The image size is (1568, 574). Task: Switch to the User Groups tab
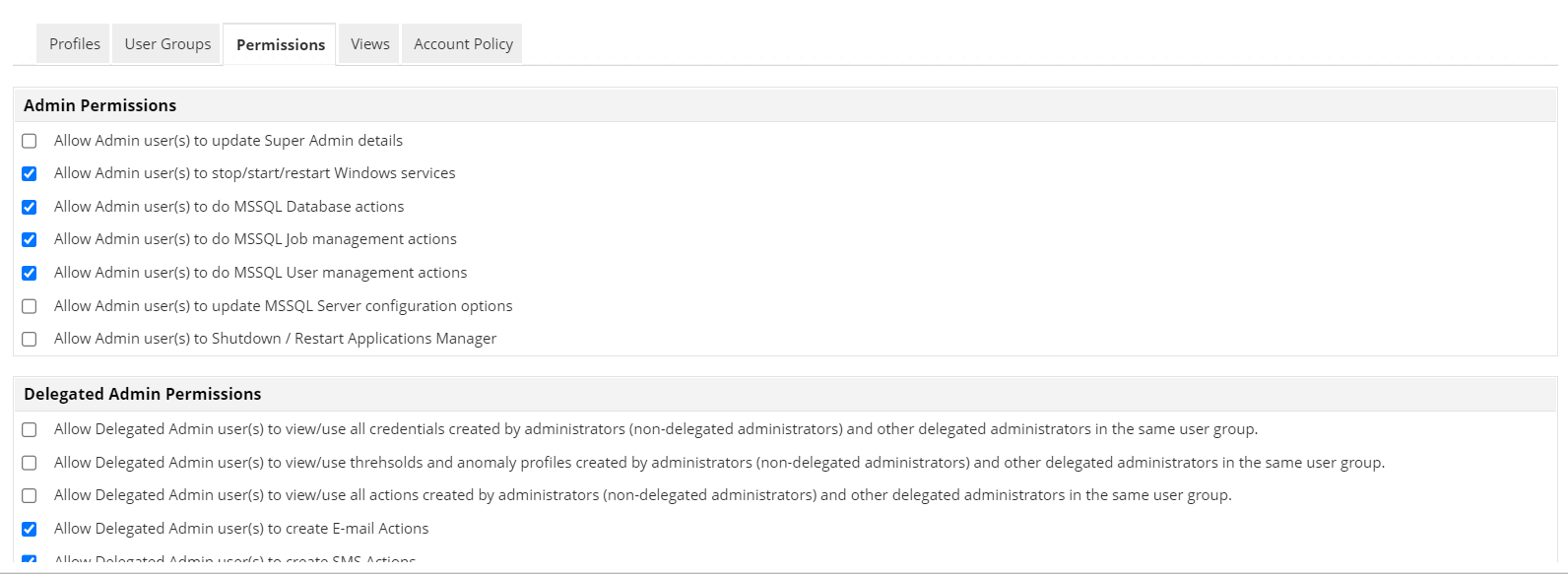click(x=167, y=44)
